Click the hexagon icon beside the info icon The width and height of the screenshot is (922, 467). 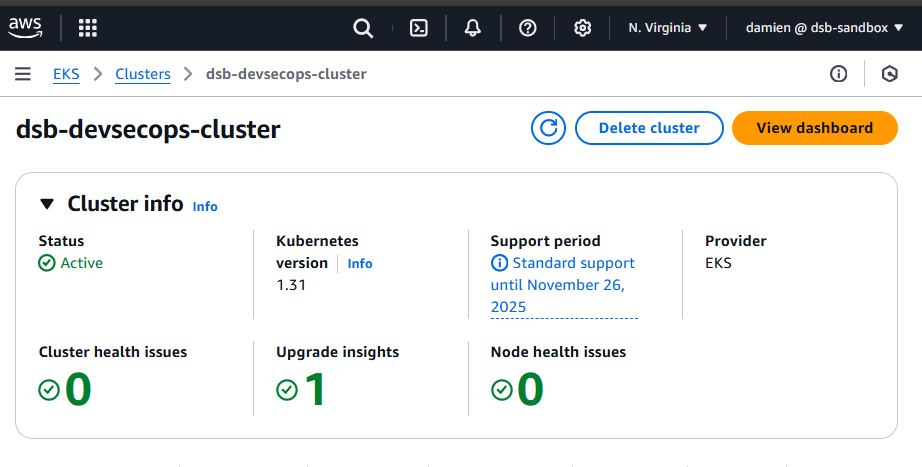click(889, 74)
